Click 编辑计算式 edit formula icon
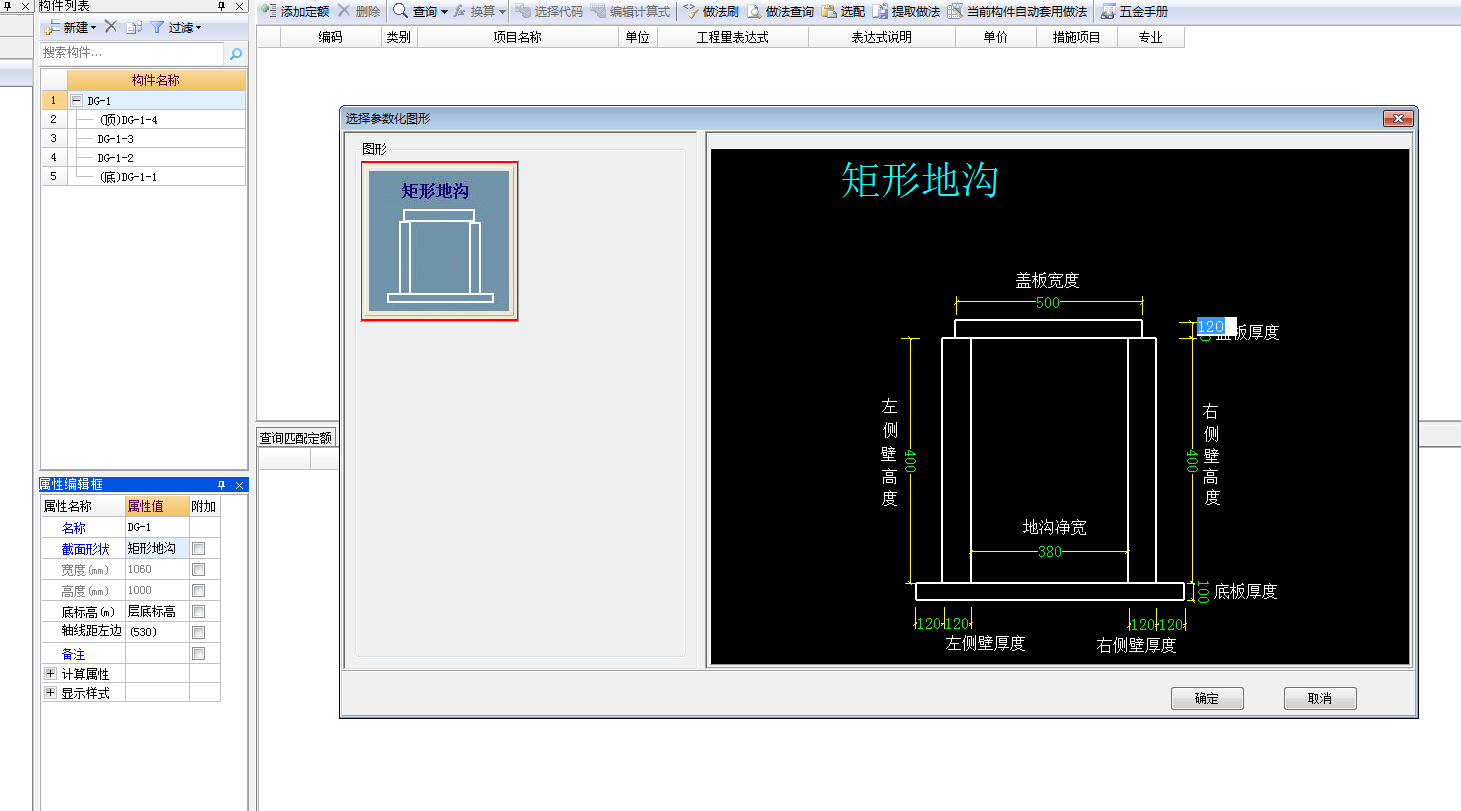Screen dimensions: 1461x811 point(598,12)
